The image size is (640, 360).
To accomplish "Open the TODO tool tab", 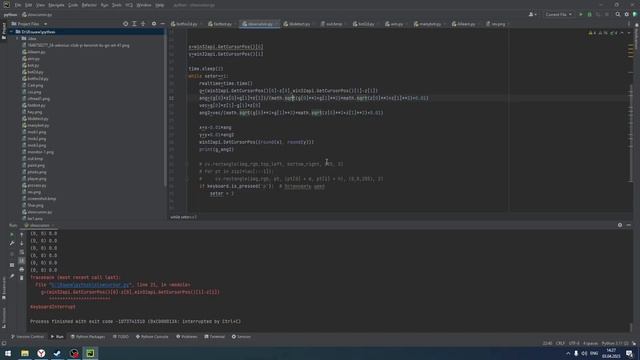I will tap(121, 337).
